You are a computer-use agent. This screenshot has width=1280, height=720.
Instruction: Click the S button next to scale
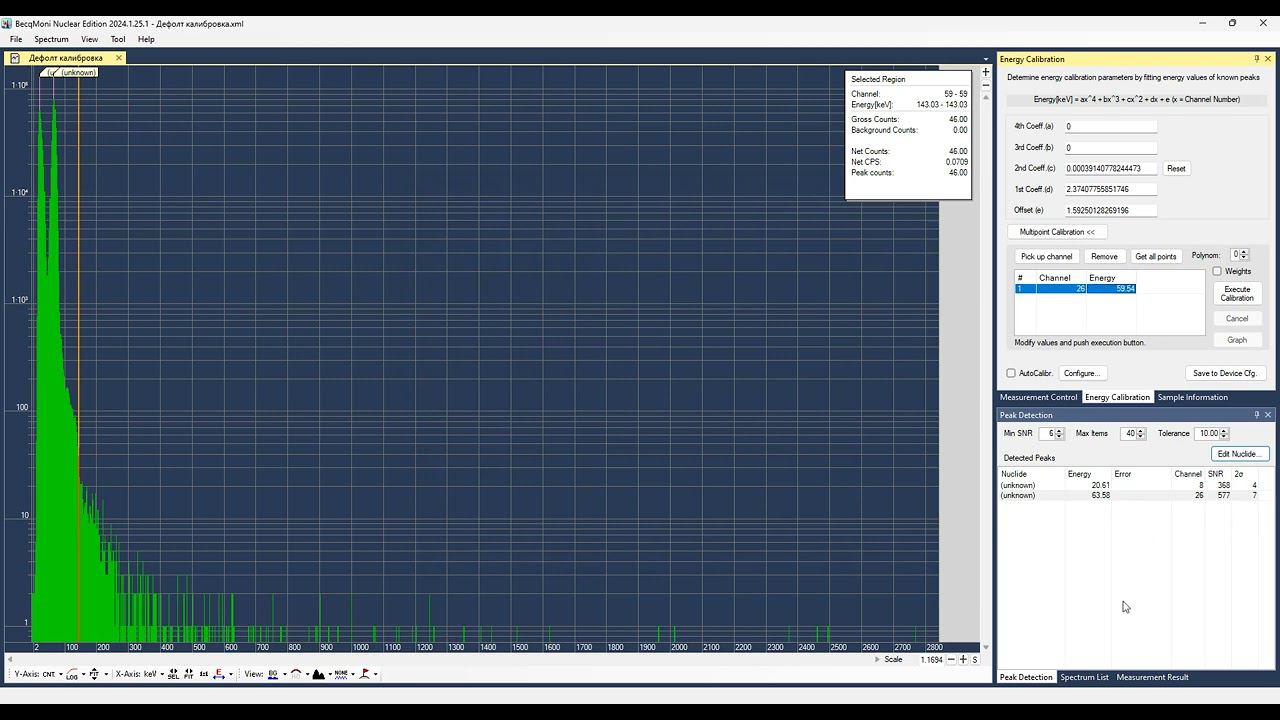[975, 659]
